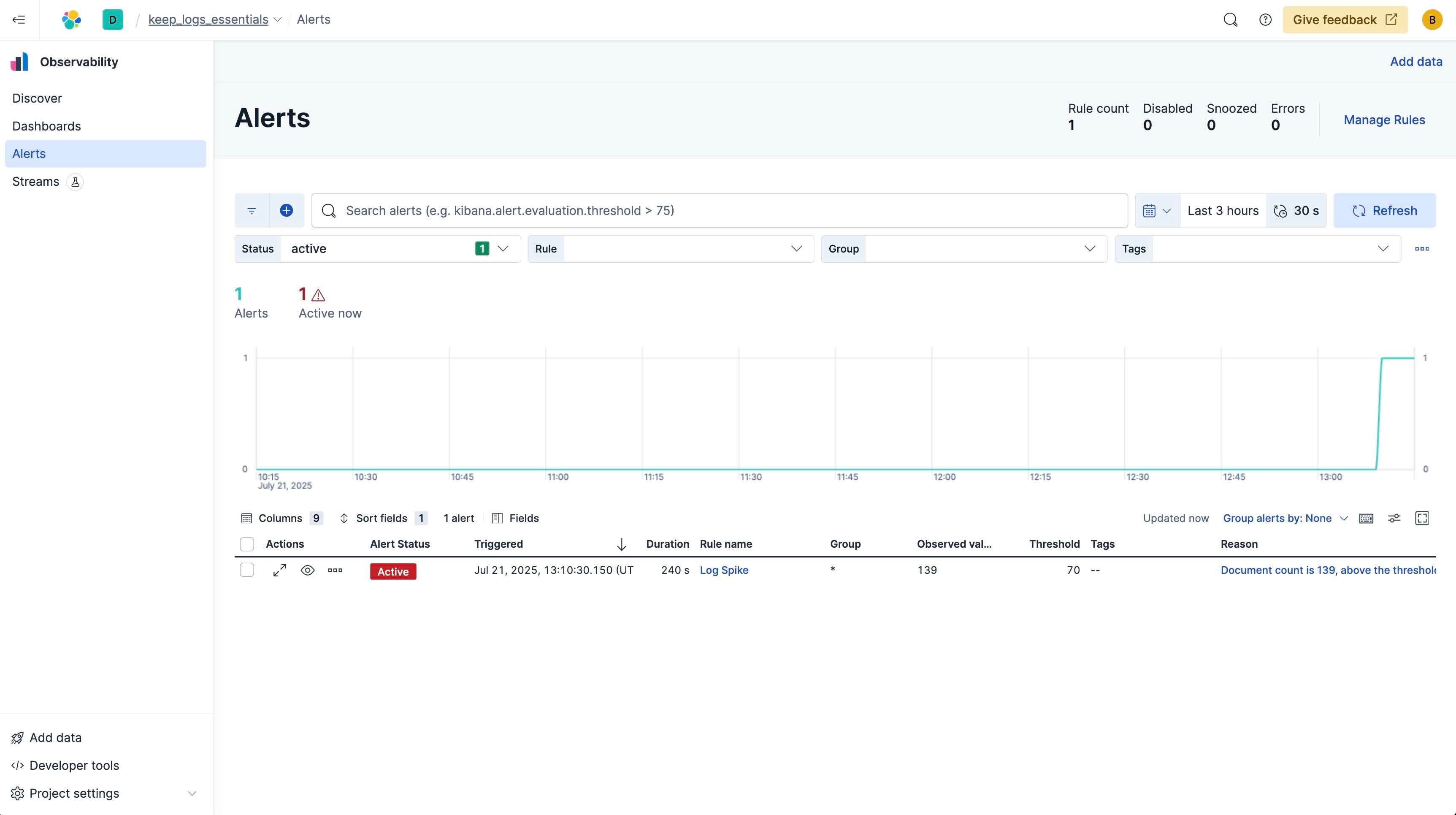Click the eye icon for Log Spike alert
1456x815 pixels.
coord(308,570)
